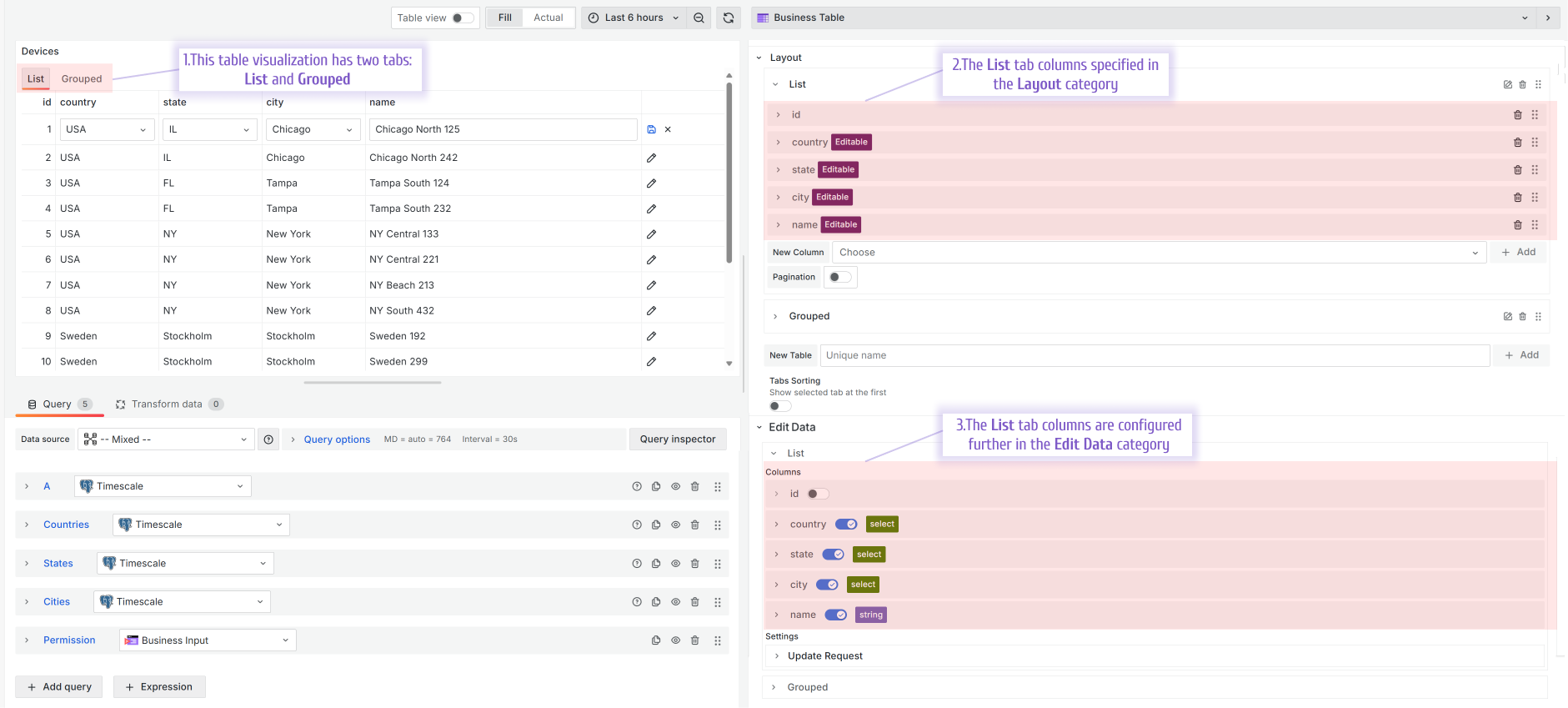The width and height of the screenshot is (1568, 708).
Task: Delete the country column using its trash icon
Action: [x=1517, y=143]
